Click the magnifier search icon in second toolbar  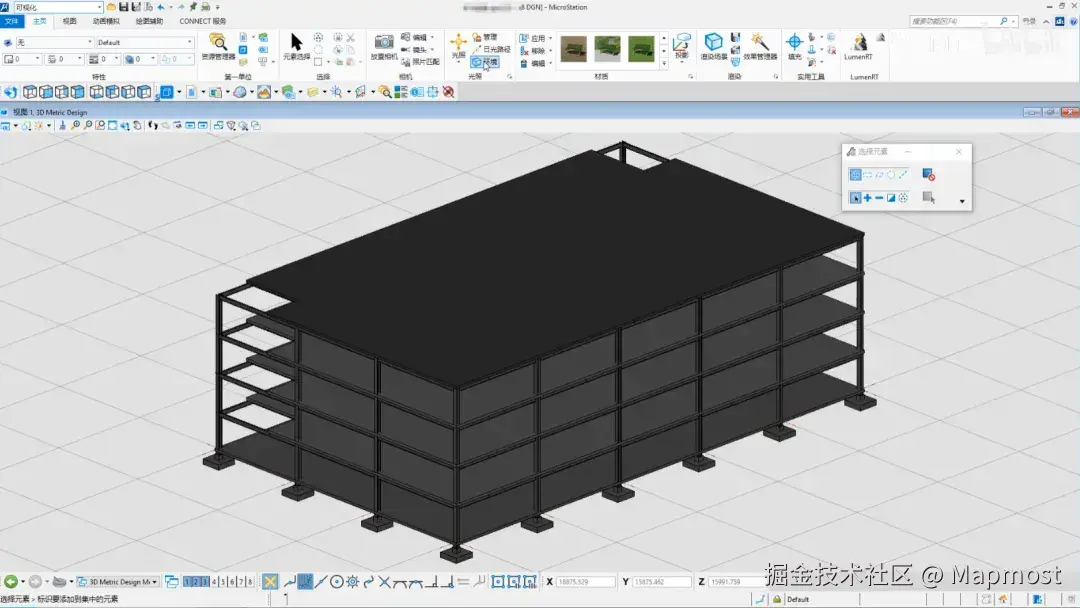point(385,92)
